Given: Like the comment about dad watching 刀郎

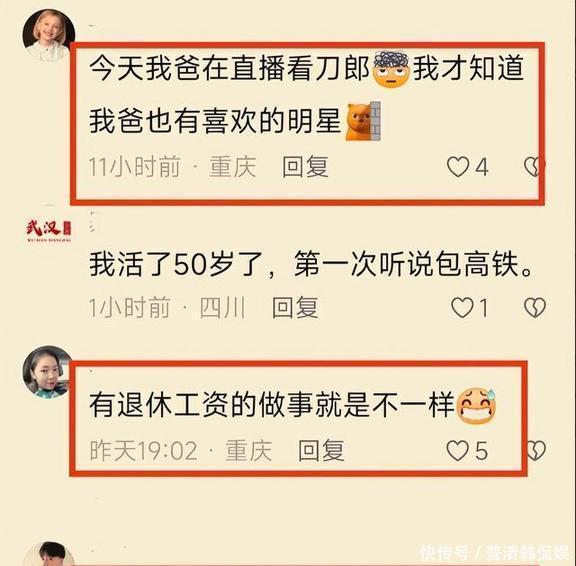Looking at the screenshot, I should (458, 167).
